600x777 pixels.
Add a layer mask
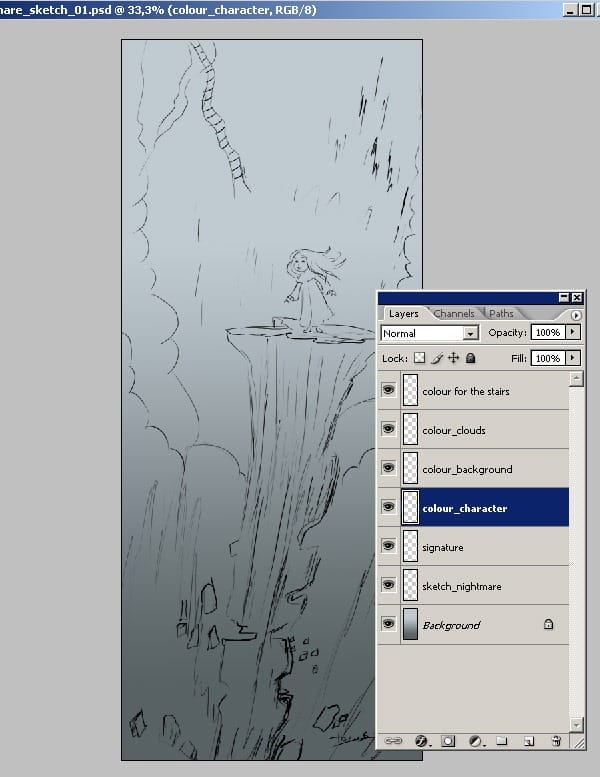pos(449,741)
